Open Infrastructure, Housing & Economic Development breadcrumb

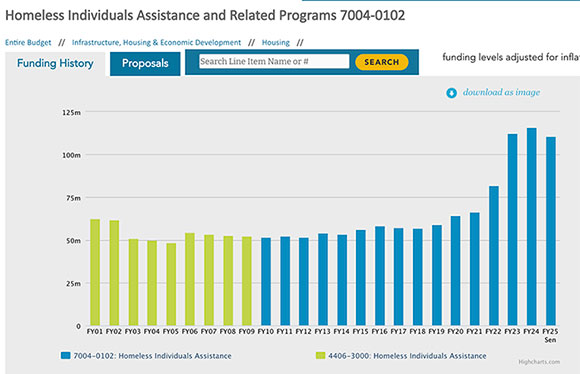156,43
